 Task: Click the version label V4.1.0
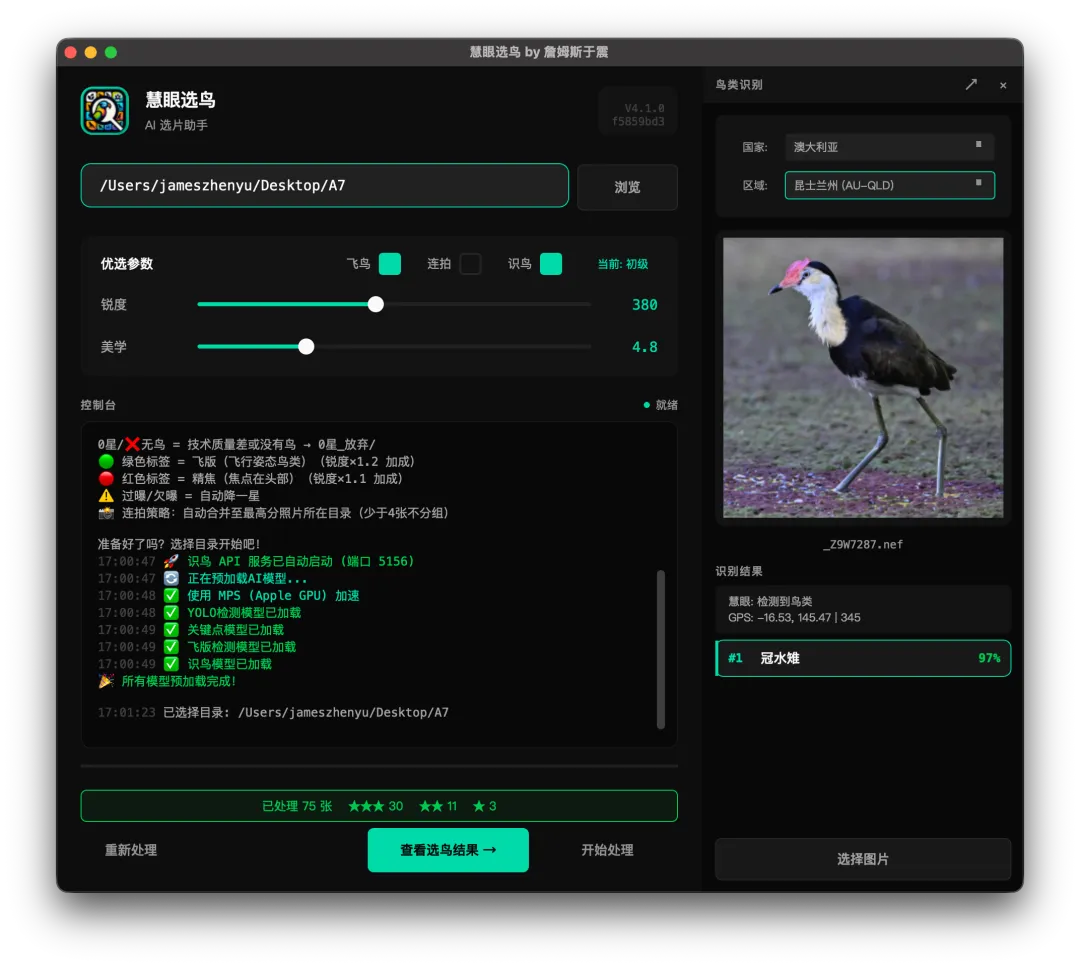[x=644, y=108]
